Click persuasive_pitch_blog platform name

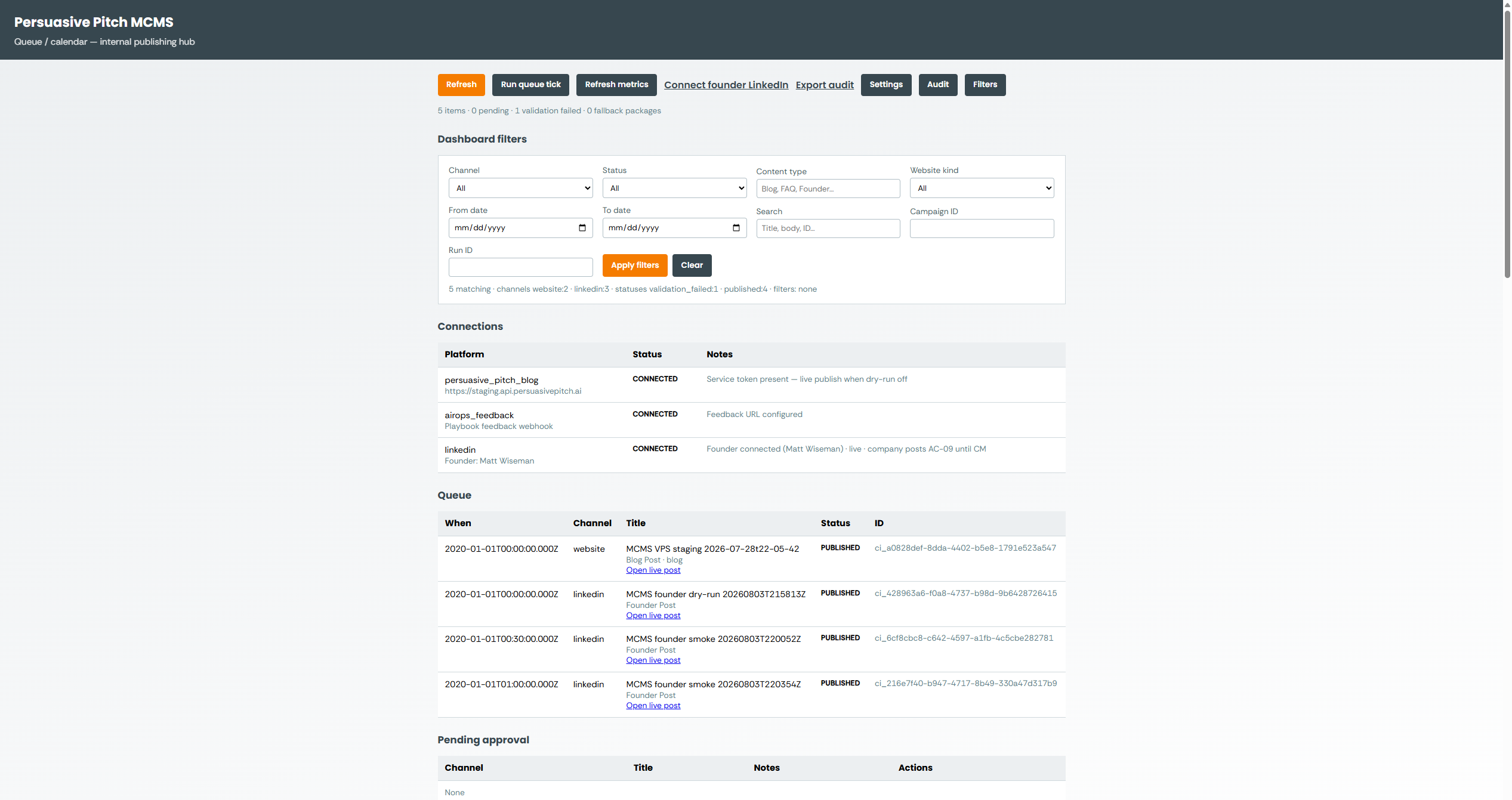[491, 380]
